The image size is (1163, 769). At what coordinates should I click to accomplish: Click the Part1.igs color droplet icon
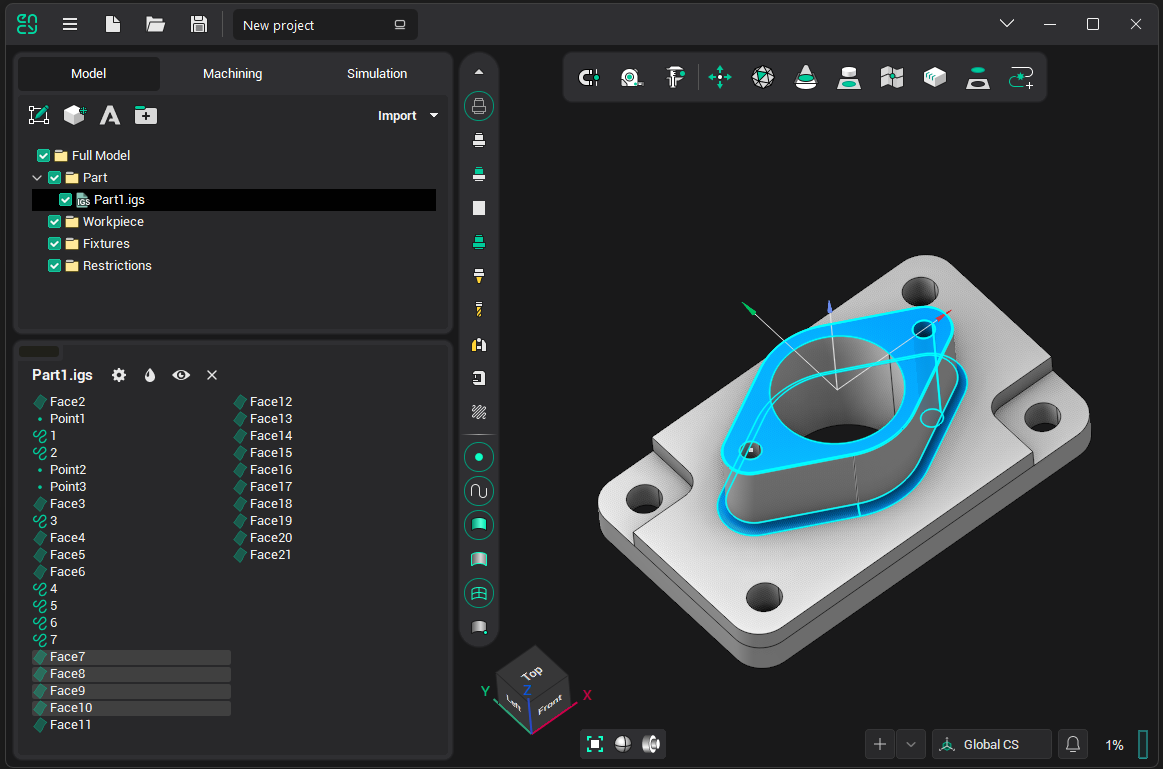(x=150, y=375)
